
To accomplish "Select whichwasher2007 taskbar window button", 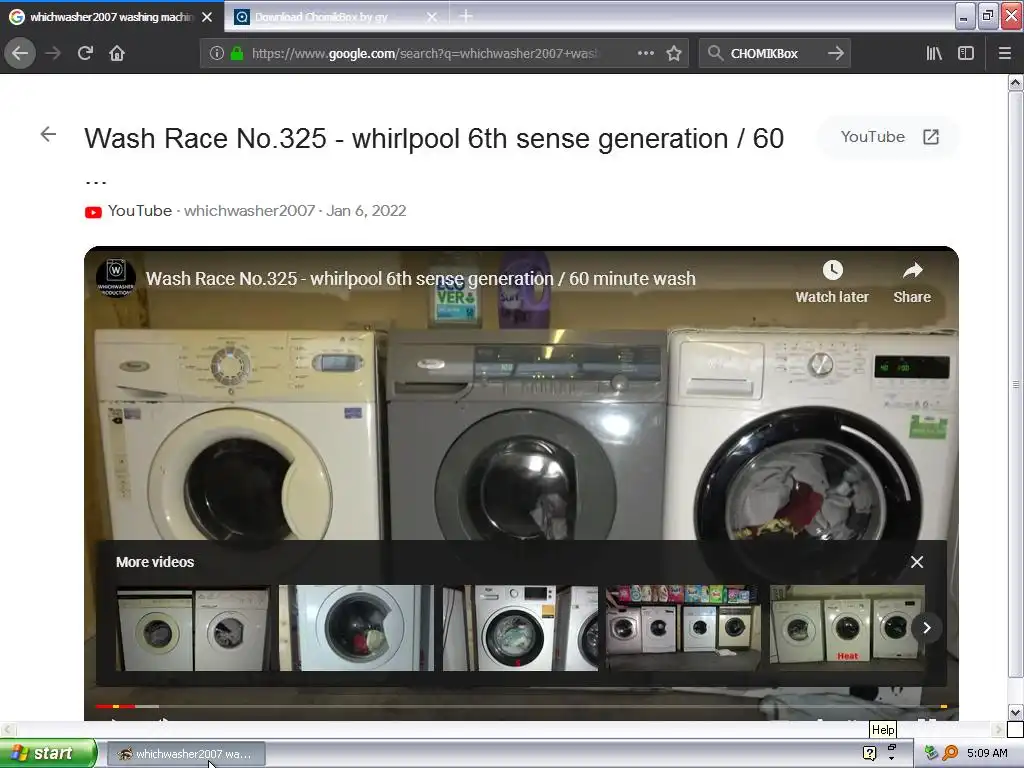I will 186,754.
